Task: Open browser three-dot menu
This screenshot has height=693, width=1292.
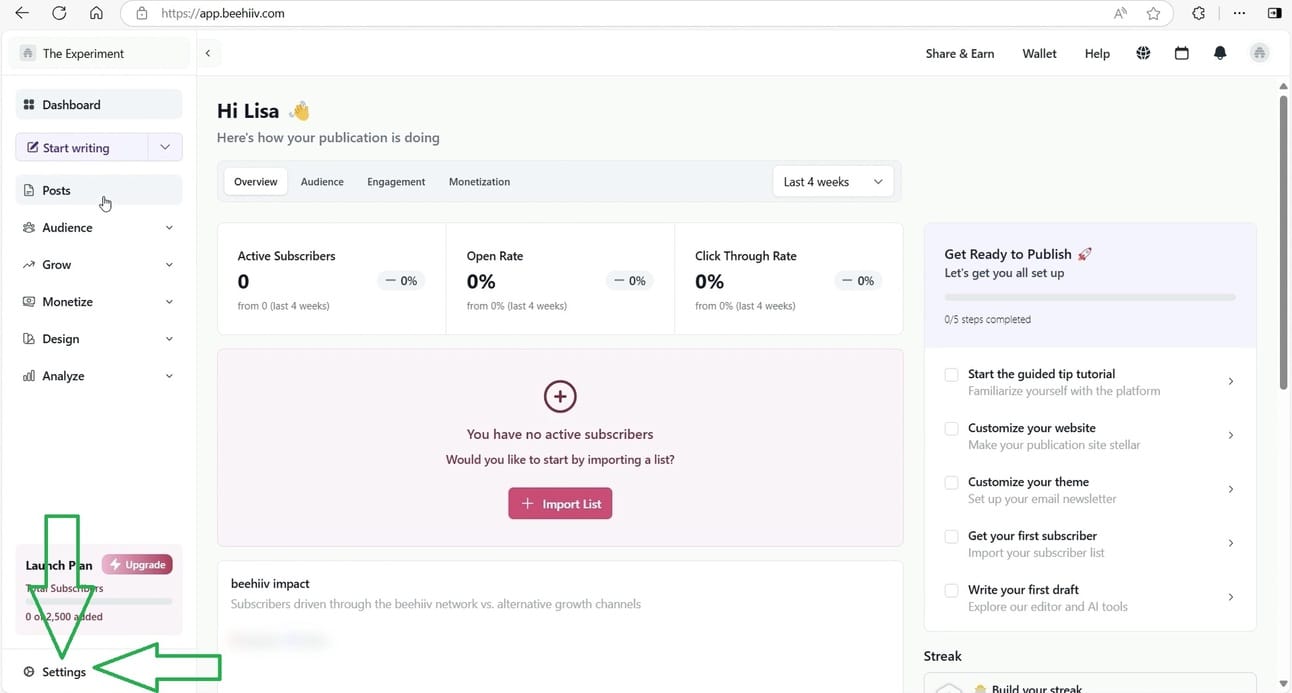Action: pos(1240,13)
